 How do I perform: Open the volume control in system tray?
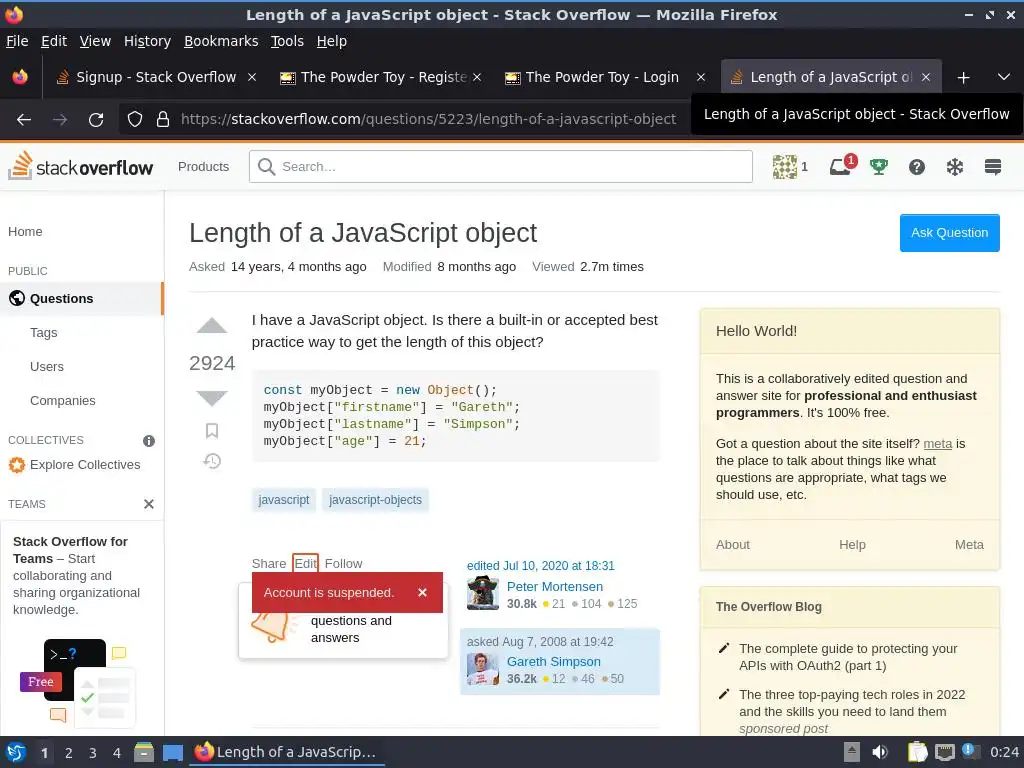point(880,752)
